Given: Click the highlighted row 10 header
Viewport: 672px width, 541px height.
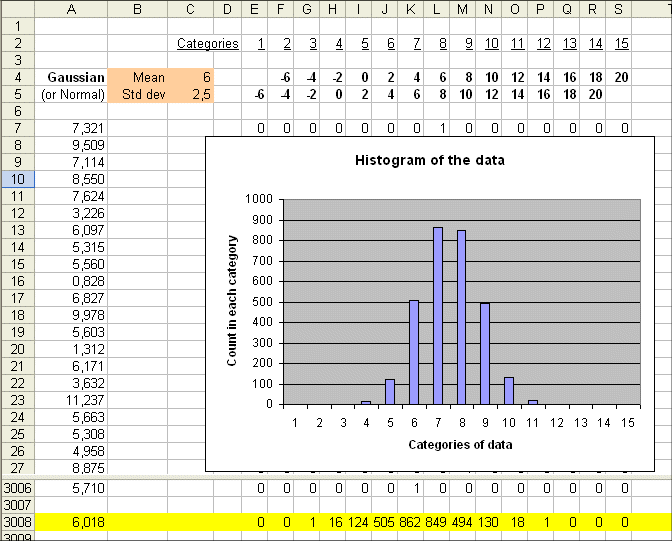Looking at the screenshot, I should [17, 179].
